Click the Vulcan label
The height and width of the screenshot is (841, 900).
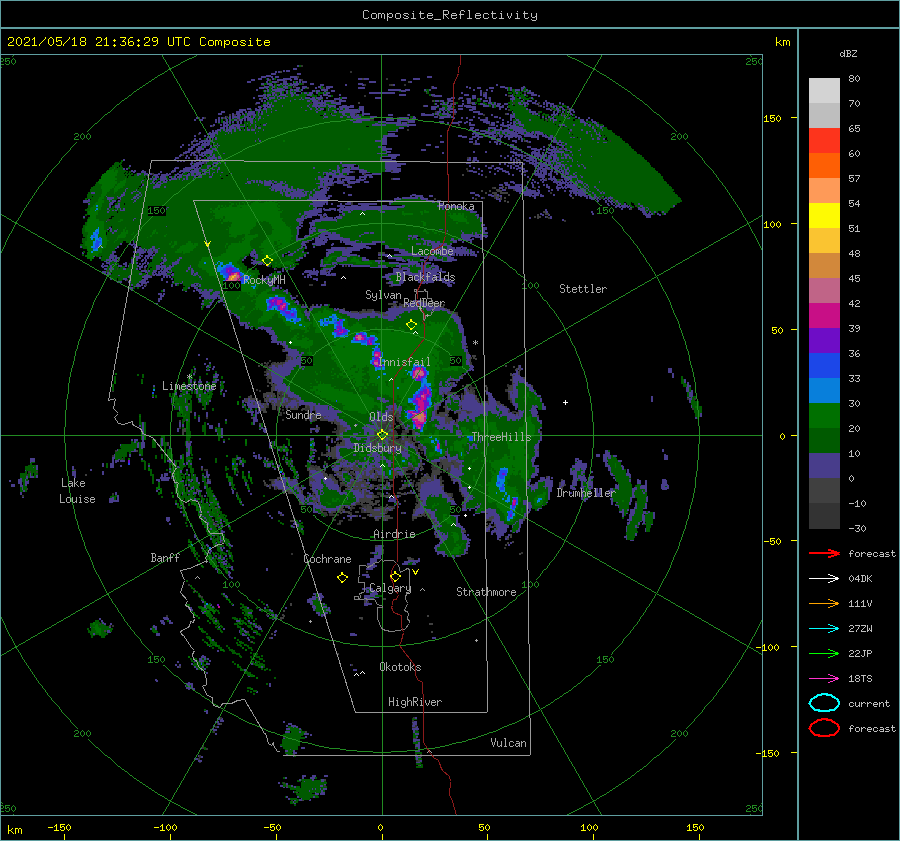pos(508,743)
